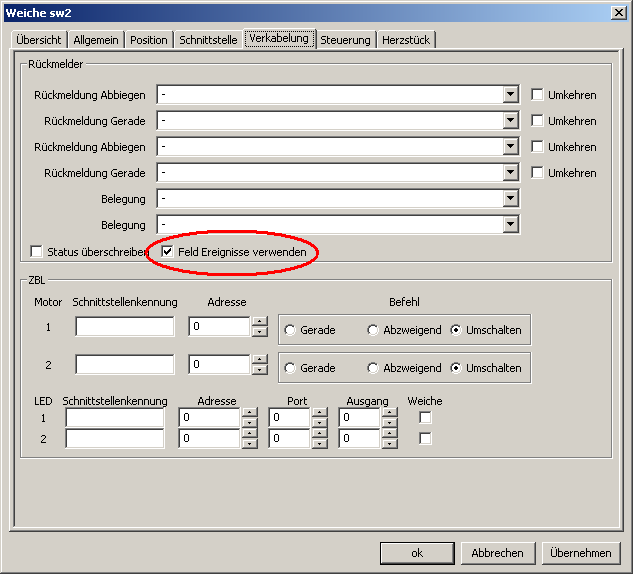Enable Weiche checkbox for LED 1

coord(425,417)
